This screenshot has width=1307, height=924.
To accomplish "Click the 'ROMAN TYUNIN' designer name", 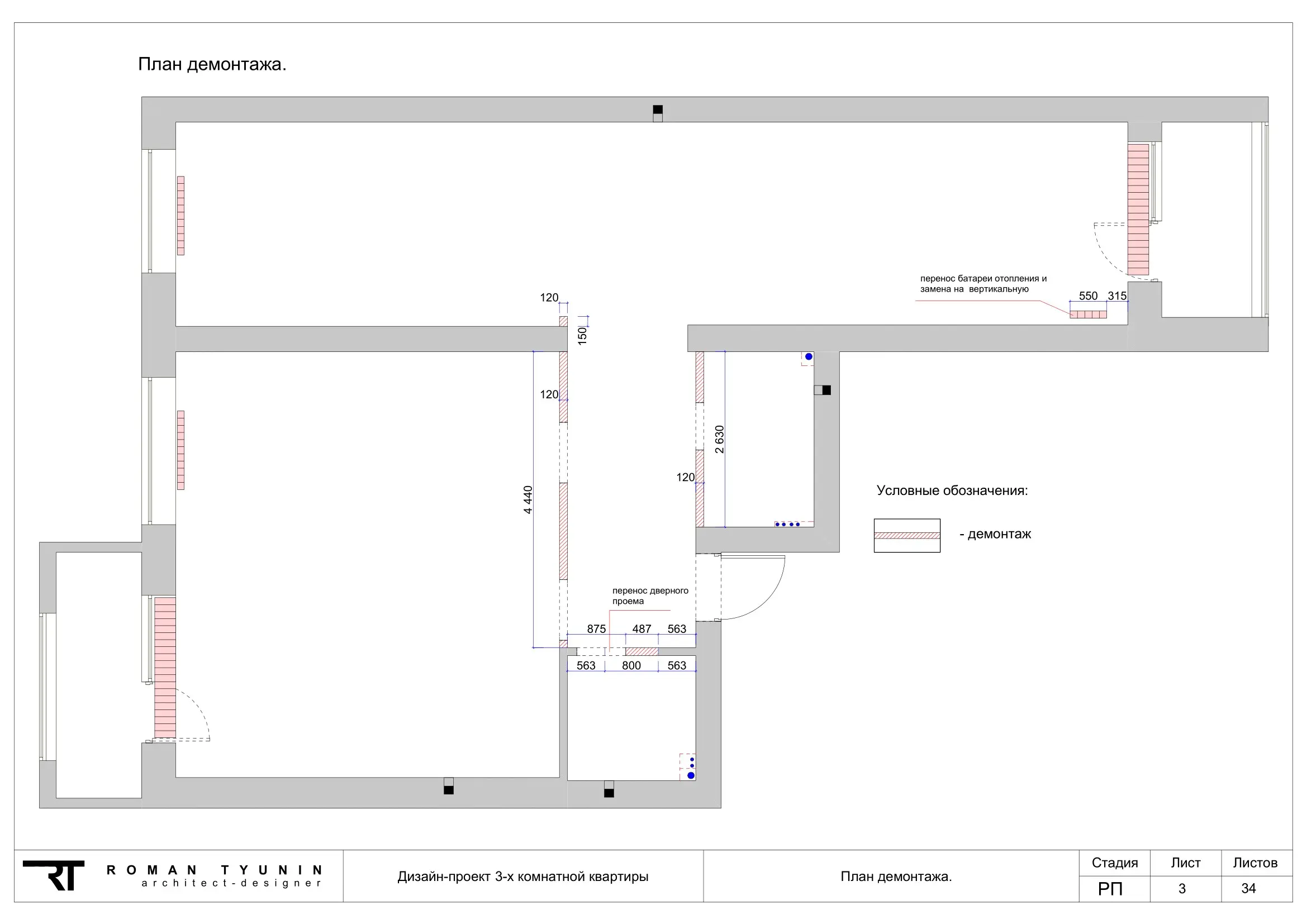I will coord(215,870).
